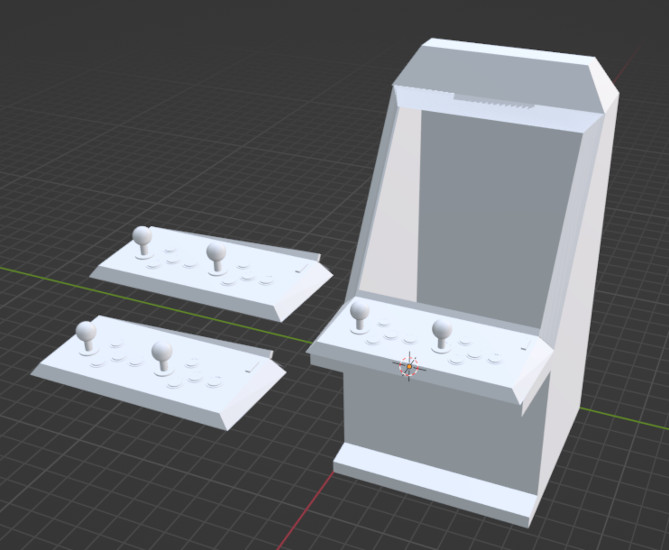Select the left joystick on the cabinet
The height and width of the screenshot is (550, 669).
pyautogui.click(x=361, y=315)
